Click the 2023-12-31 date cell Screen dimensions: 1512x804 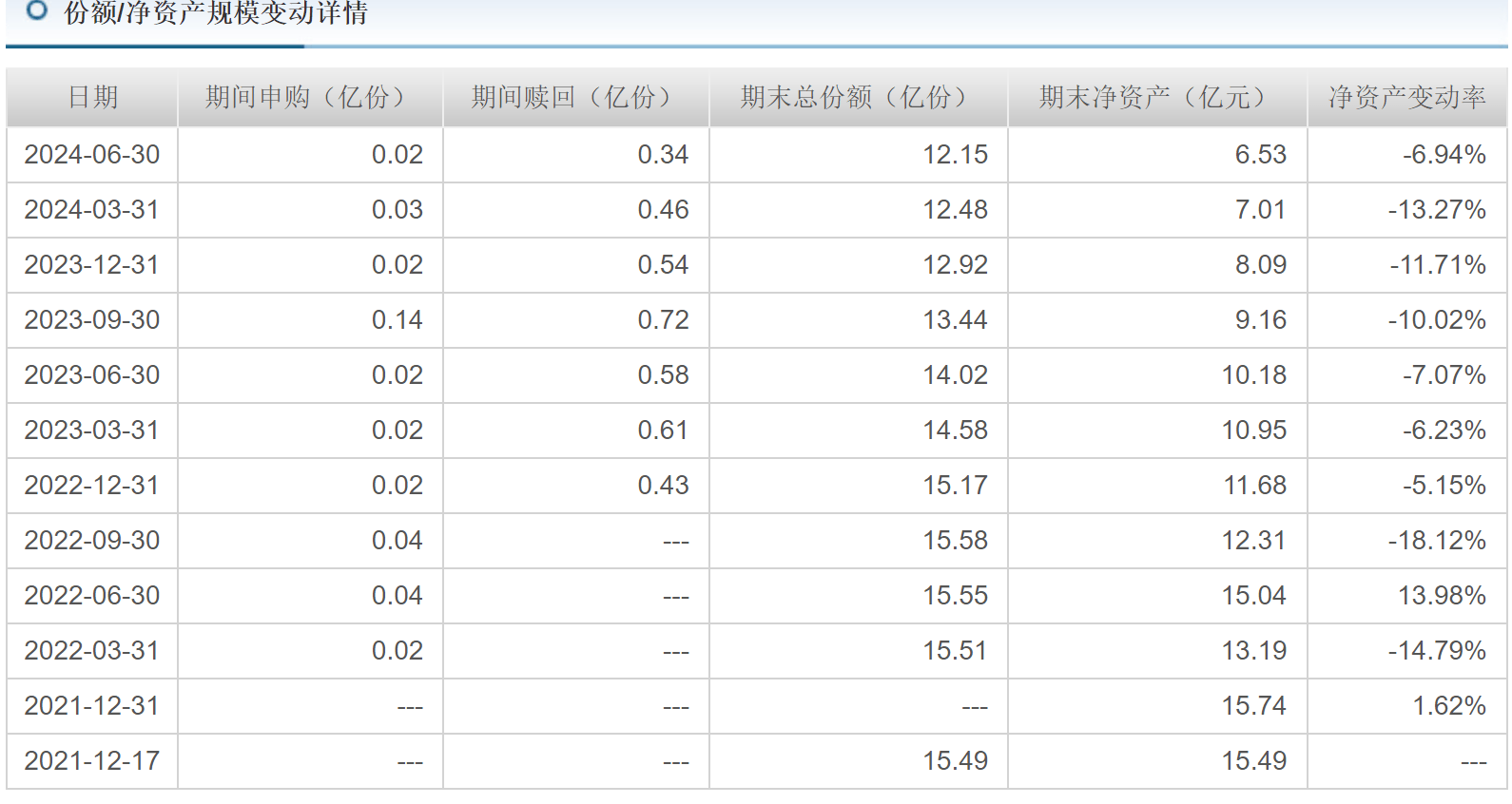(92, 264)
